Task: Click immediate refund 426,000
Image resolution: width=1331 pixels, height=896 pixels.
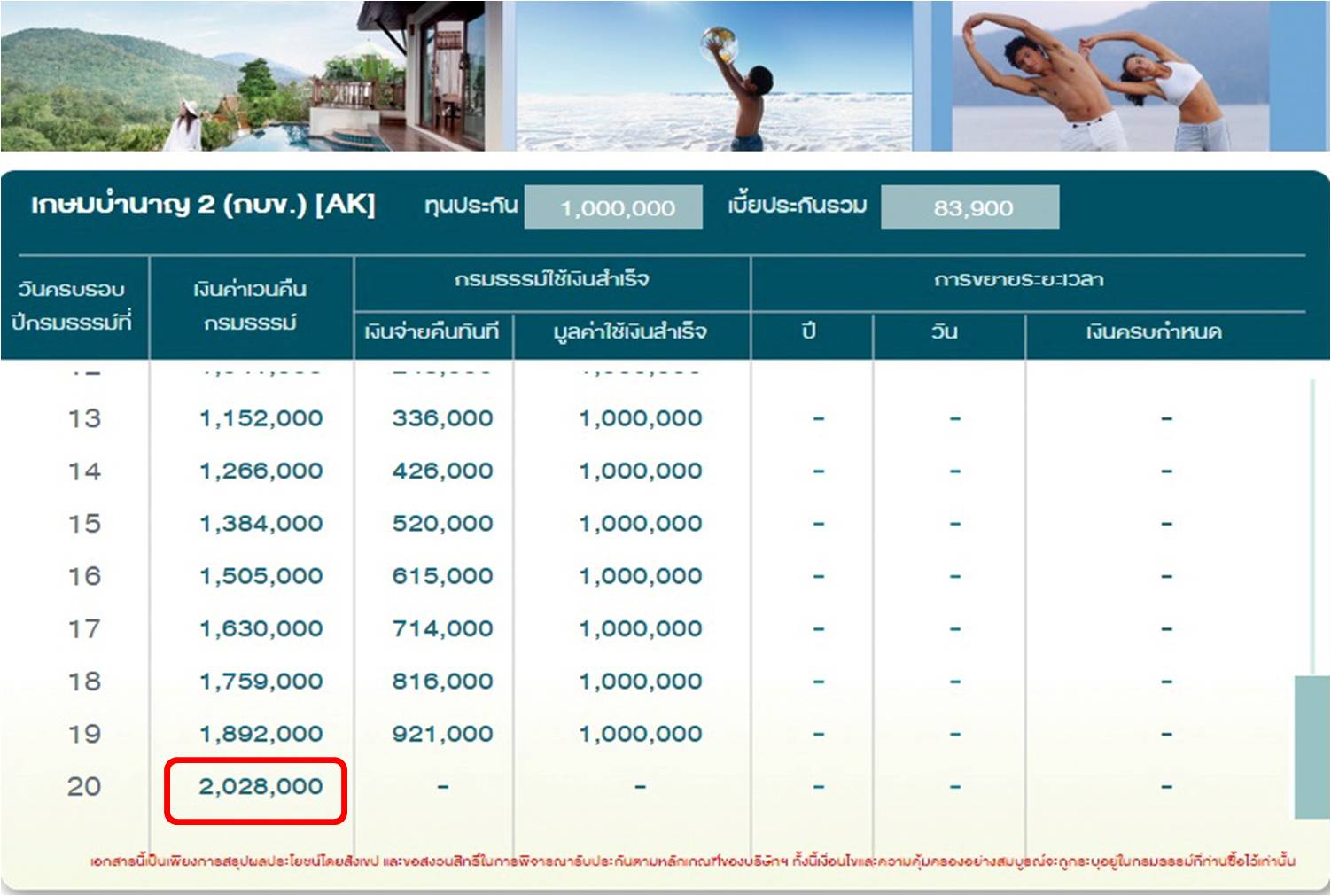Action: coord(443,471)
